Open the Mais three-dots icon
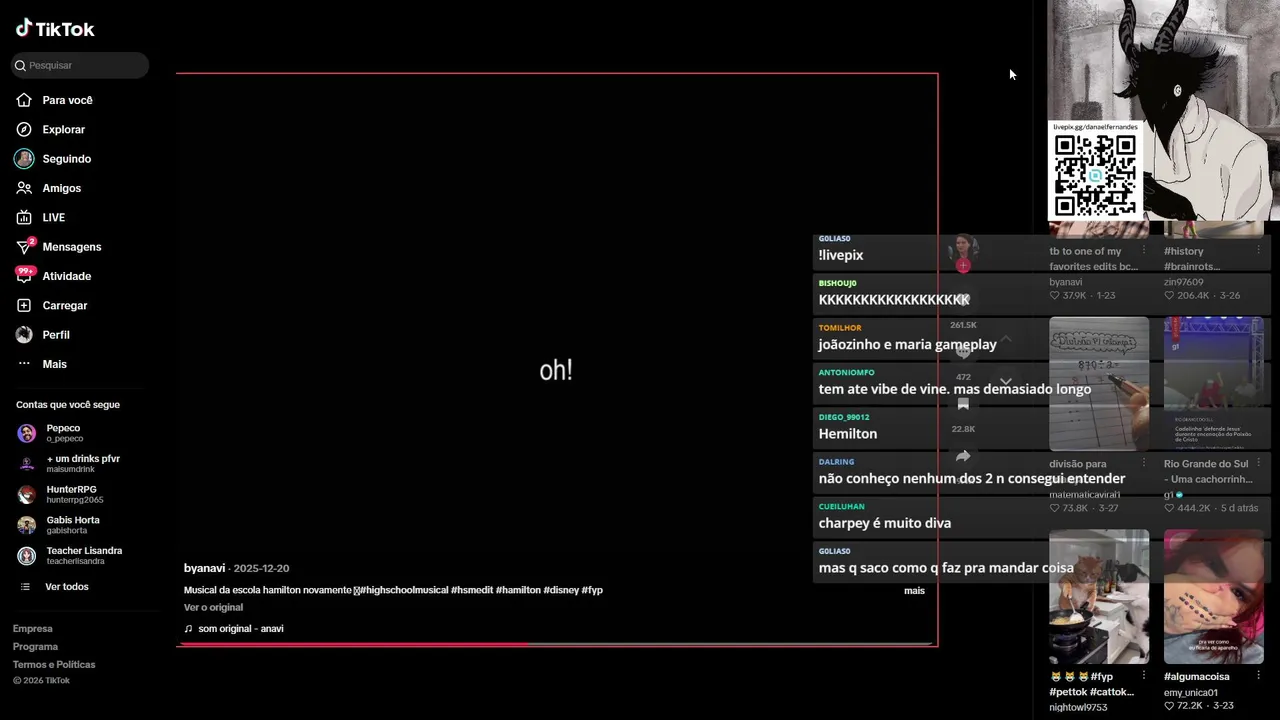The height and width of the screenshot is (720, 1280). tap(24, 364)
